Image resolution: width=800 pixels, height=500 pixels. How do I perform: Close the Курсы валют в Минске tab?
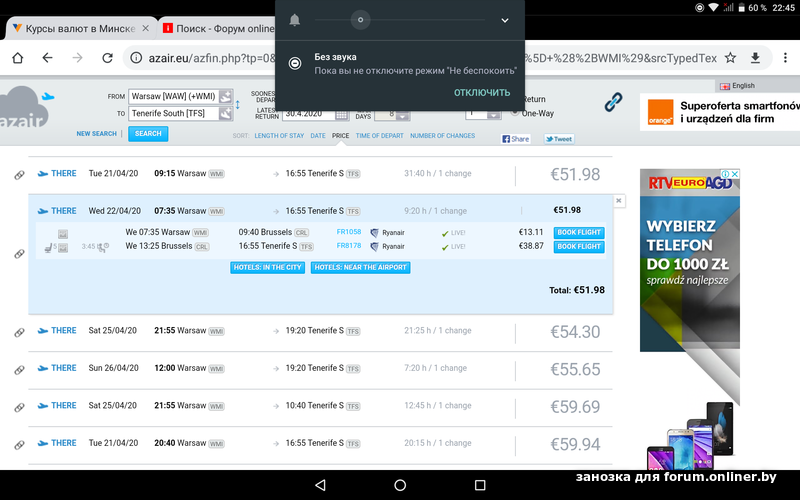pyautogui.click(x=145, y=29)
